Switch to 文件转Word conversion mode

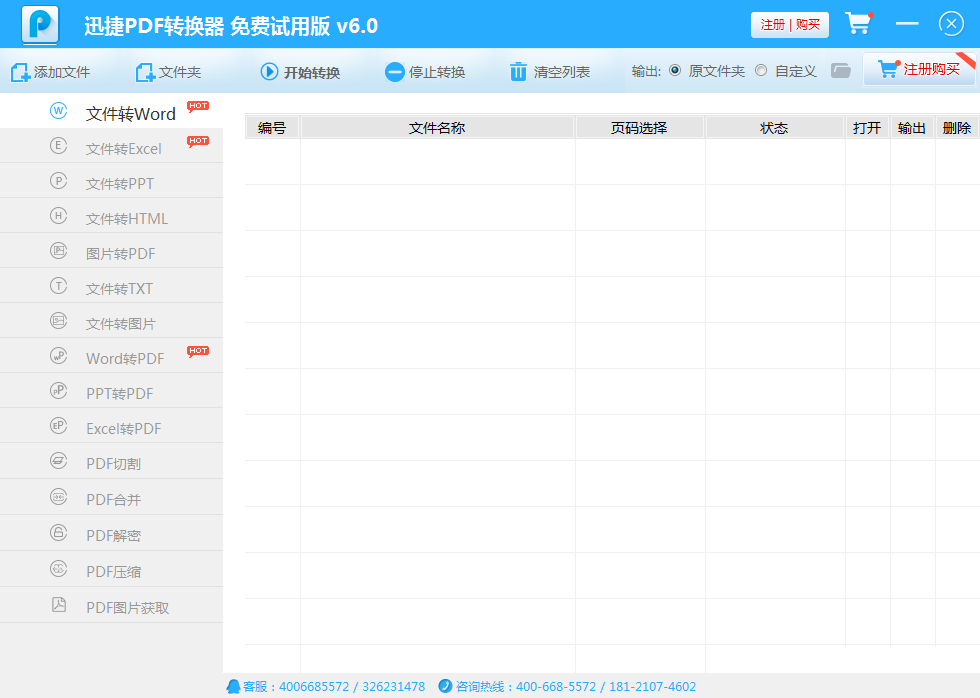pos(130,114)
